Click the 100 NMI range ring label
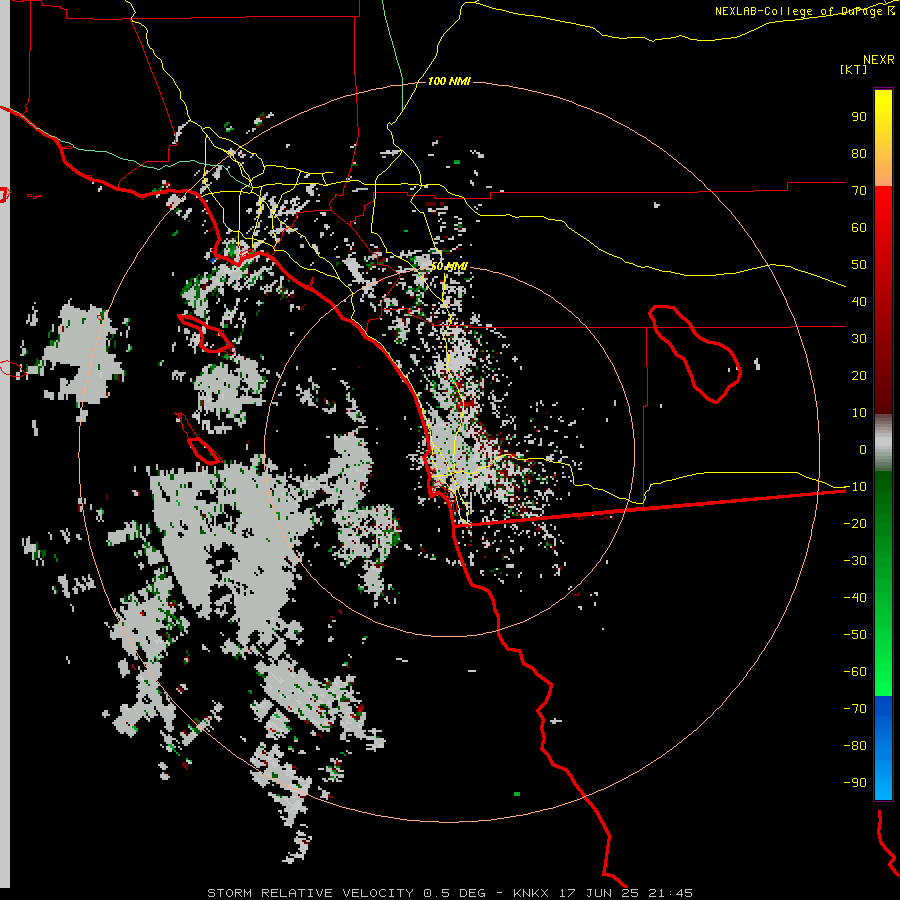The width and height of the screenshot is (900, 900). (449, 81)
